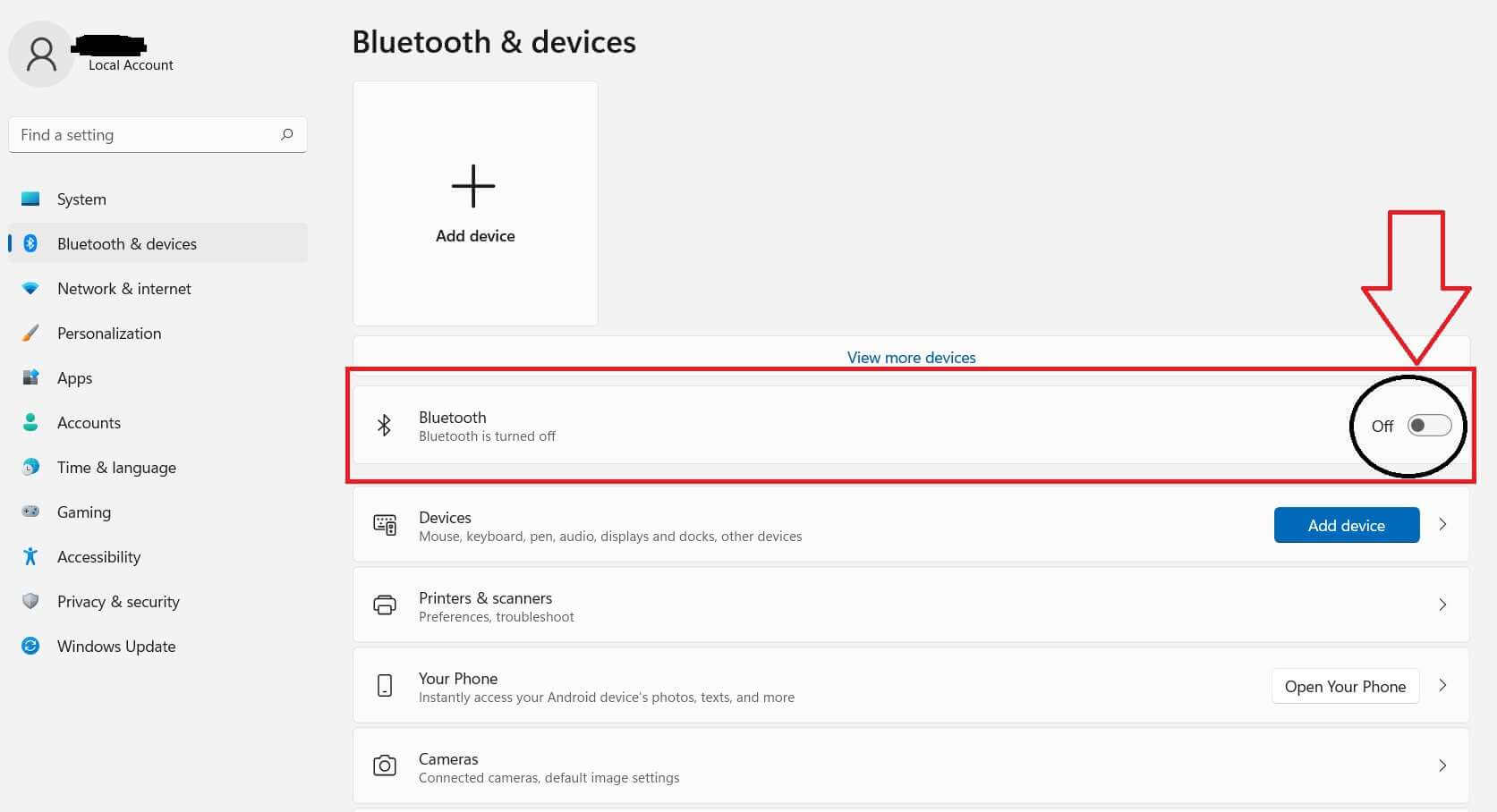Click the Your Phone row phone icon
The image size is (1497, 812).
[385, 686]
